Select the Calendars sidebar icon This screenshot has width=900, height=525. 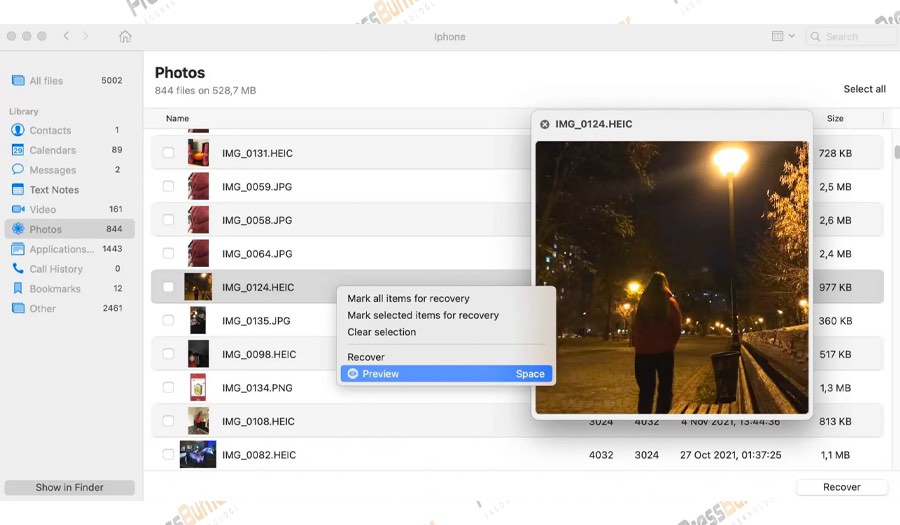pyautogui.click(x=18, y=150)
